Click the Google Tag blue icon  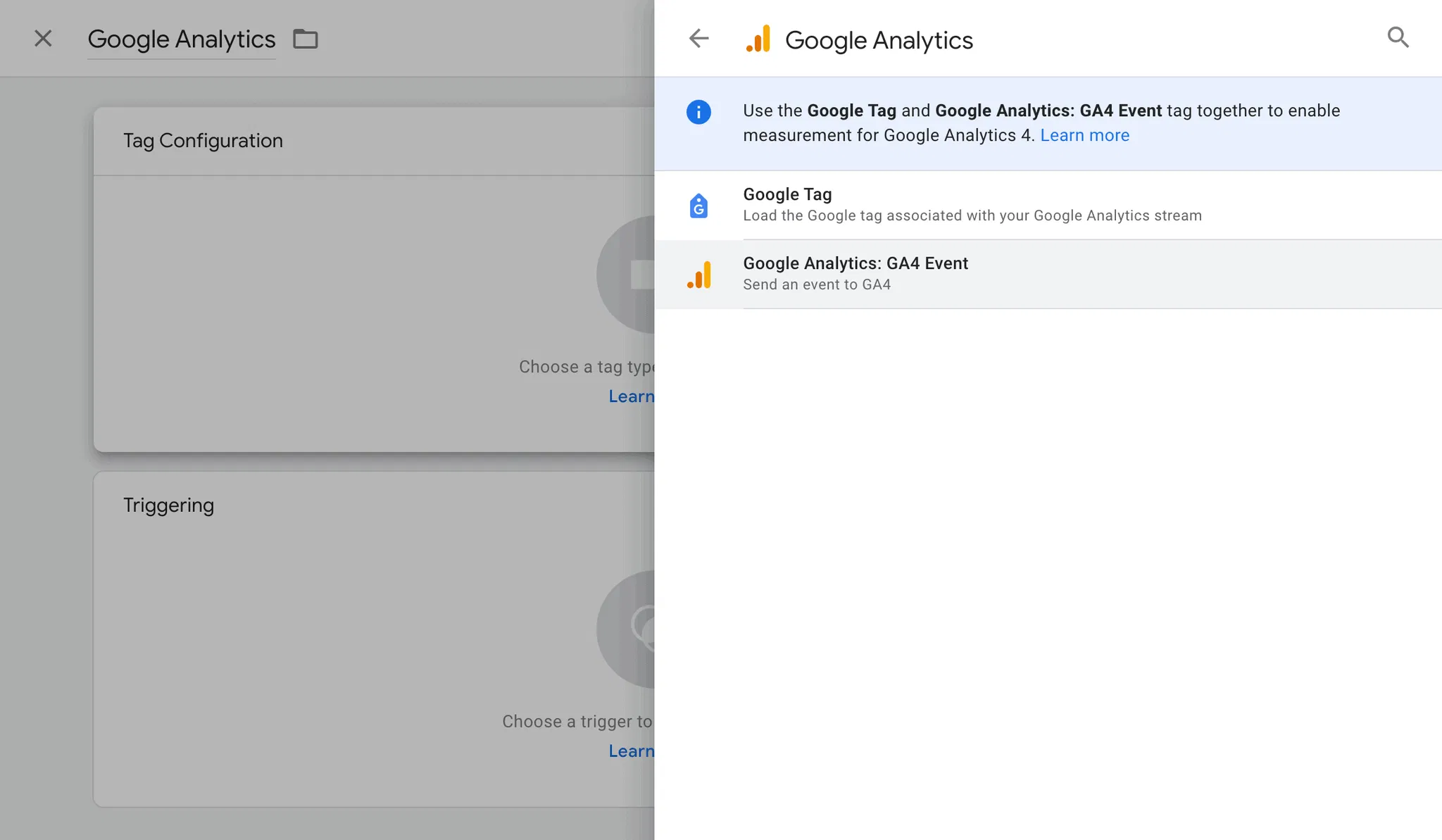(x=698, y=206)
